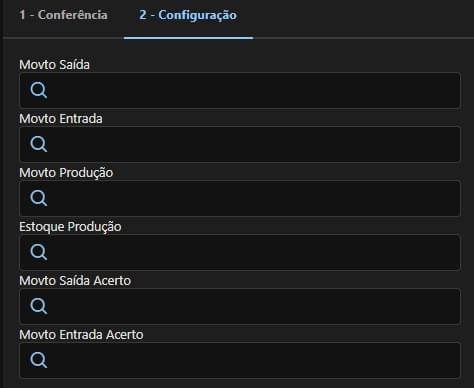This screenshot has height=388, width=474.
Task: Click the Movto Entrada Acerto label
Action: click(81, 335)
